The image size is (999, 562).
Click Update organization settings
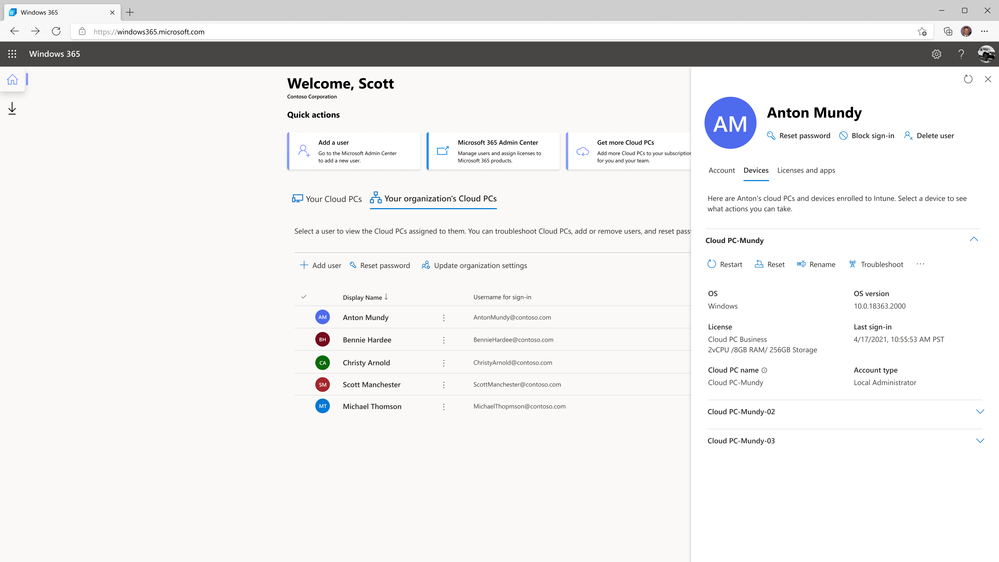click(474, 266)
